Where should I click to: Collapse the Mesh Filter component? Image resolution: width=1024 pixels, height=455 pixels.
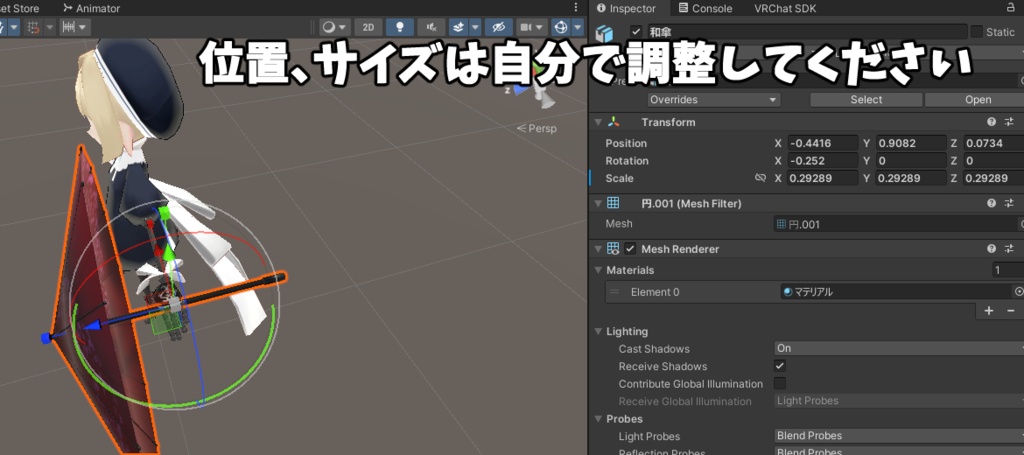click(x=598, y=204)
